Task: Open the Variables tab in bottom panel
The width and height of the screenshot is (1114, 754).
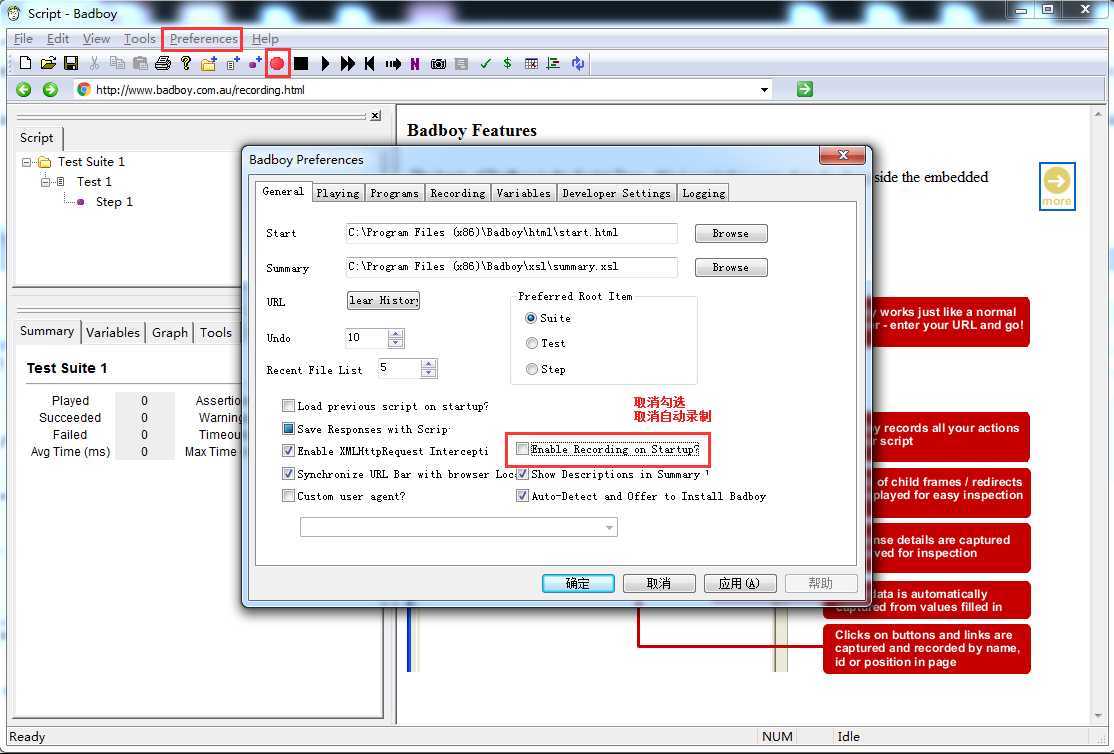Action: tap(112, 332)
